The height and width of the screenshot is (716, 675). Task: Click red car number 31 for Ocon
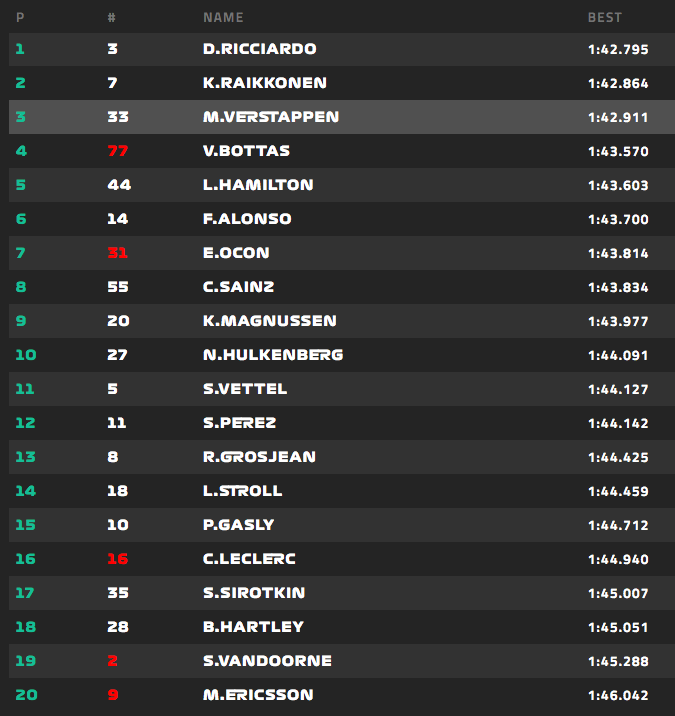[x=118, y=253]
